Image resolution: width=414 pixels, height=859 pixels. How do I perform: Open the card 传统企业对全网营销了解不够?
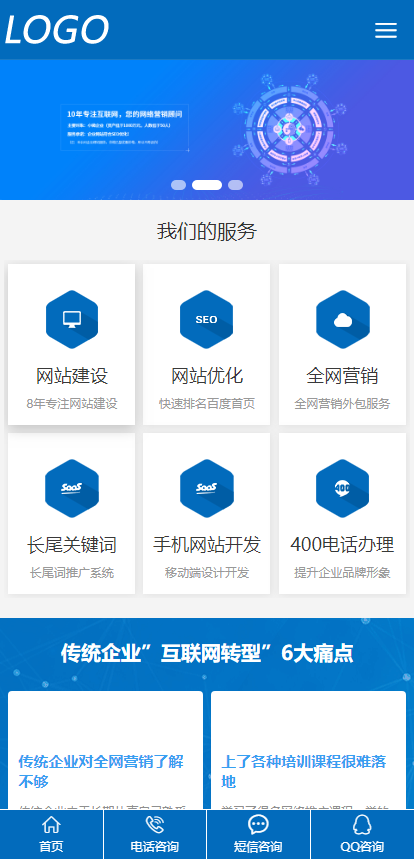[105, 749]
